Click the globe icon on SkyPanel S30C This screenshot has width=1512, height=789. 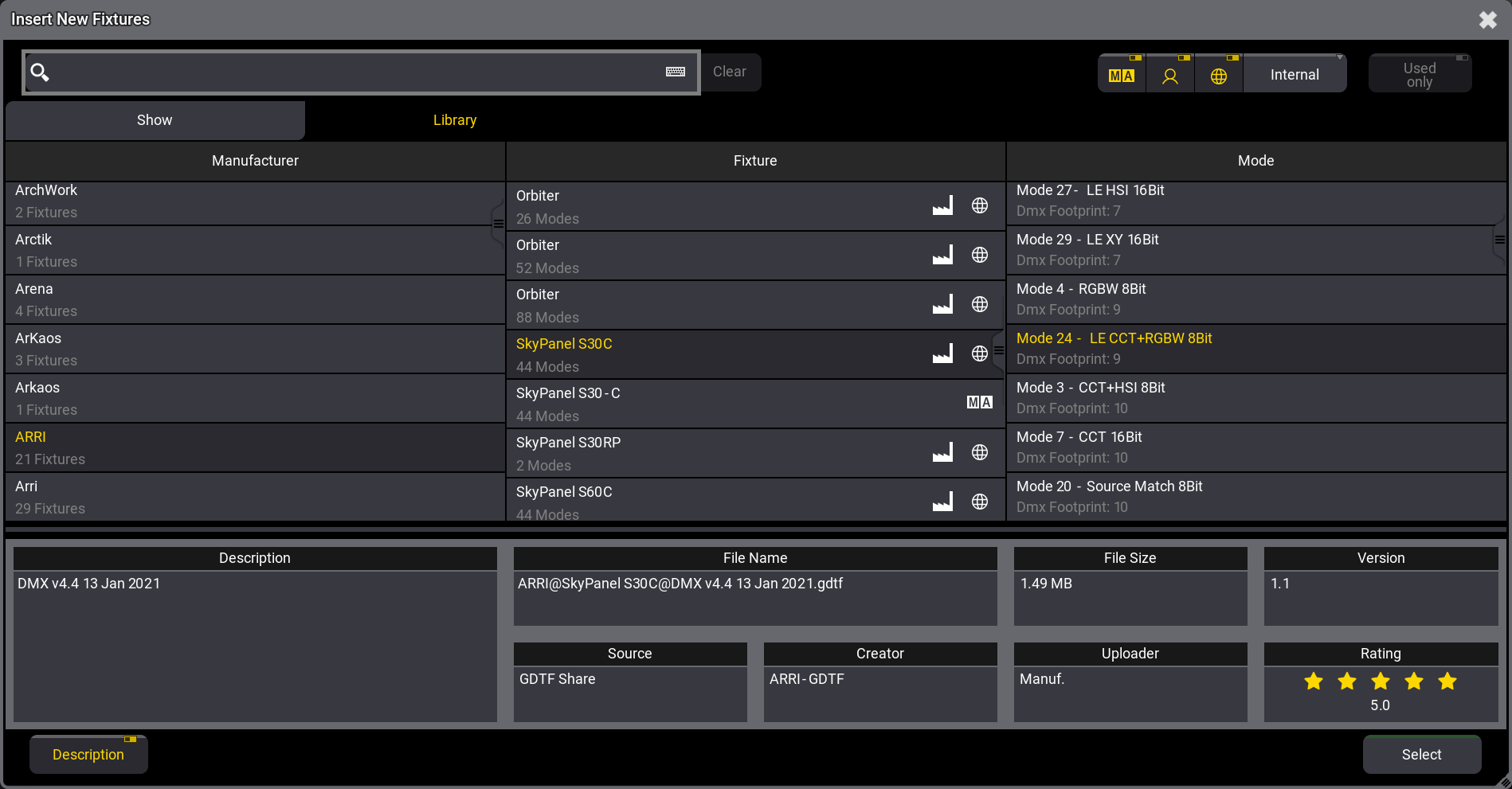pyautogui.click(x=980, y=353)
